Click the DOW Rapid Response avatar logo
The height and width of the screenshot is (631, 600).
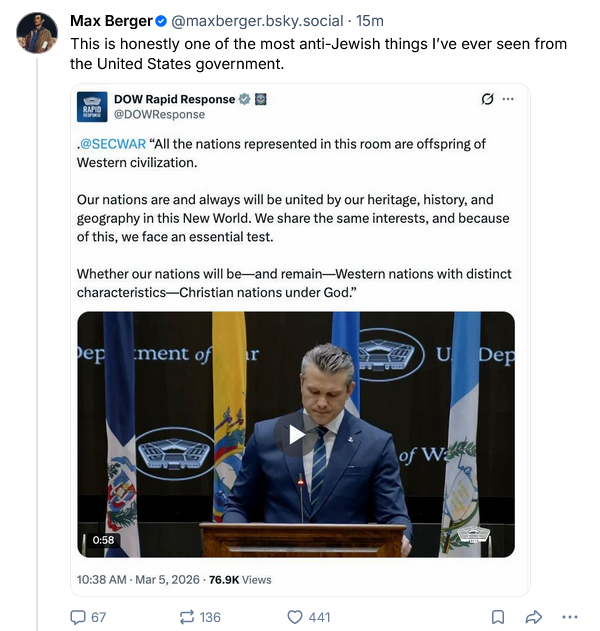pos(92,106)
